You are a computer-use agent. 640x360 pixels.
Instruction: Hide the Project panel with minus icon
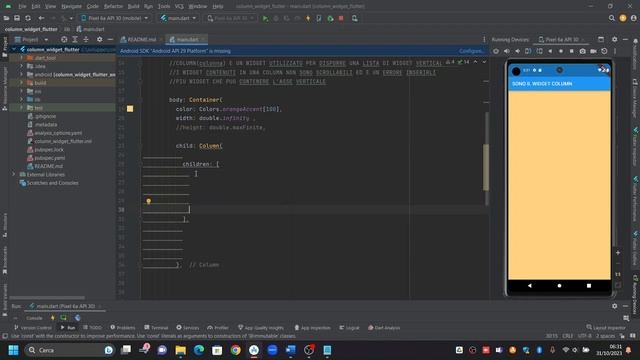[110, 40]
